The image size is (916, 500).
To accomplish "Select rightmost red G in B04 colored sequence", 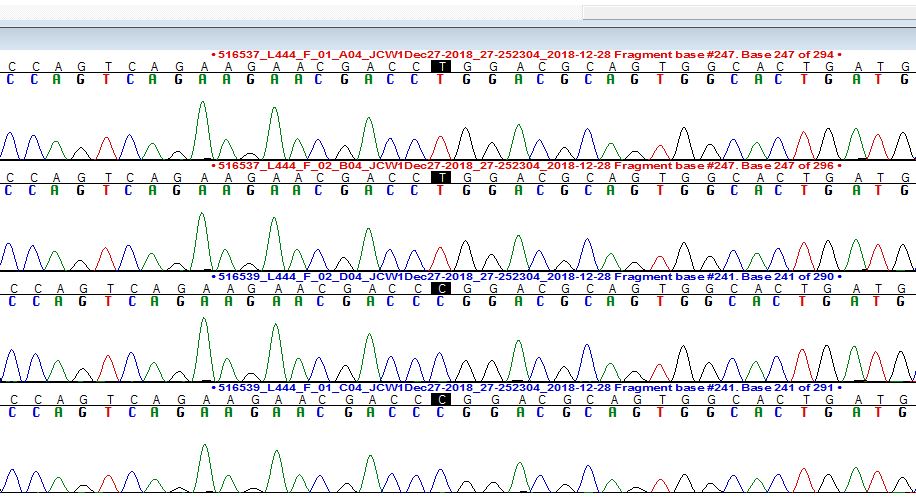I will [905, 190].
